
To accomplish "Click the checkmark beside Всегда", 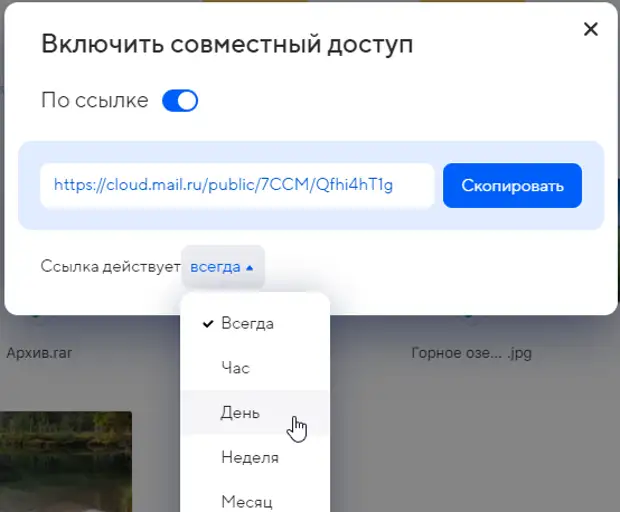I will point(208,324).
